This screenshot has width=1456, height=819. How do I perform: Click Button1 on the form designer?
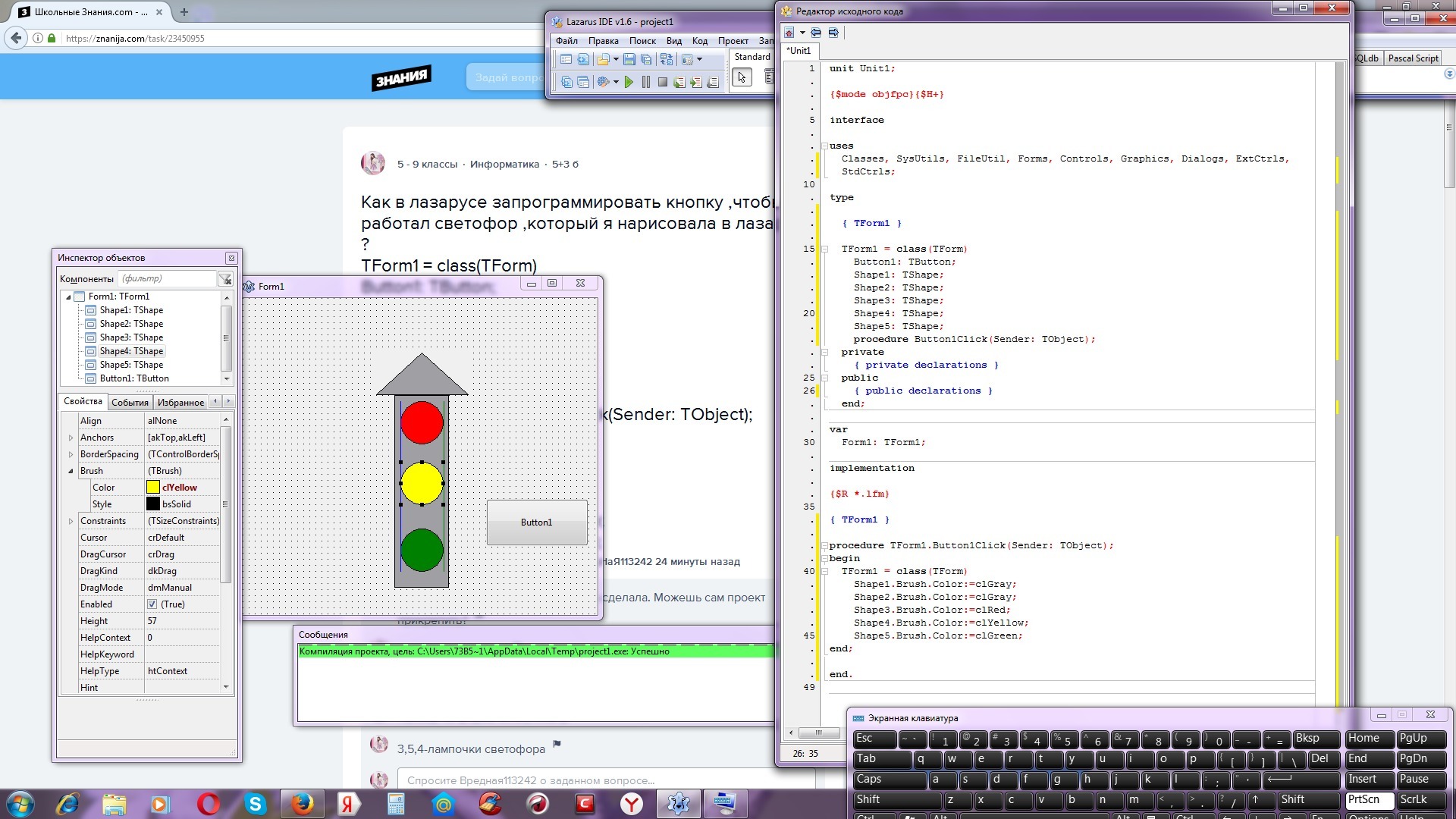tap(536, 522)
